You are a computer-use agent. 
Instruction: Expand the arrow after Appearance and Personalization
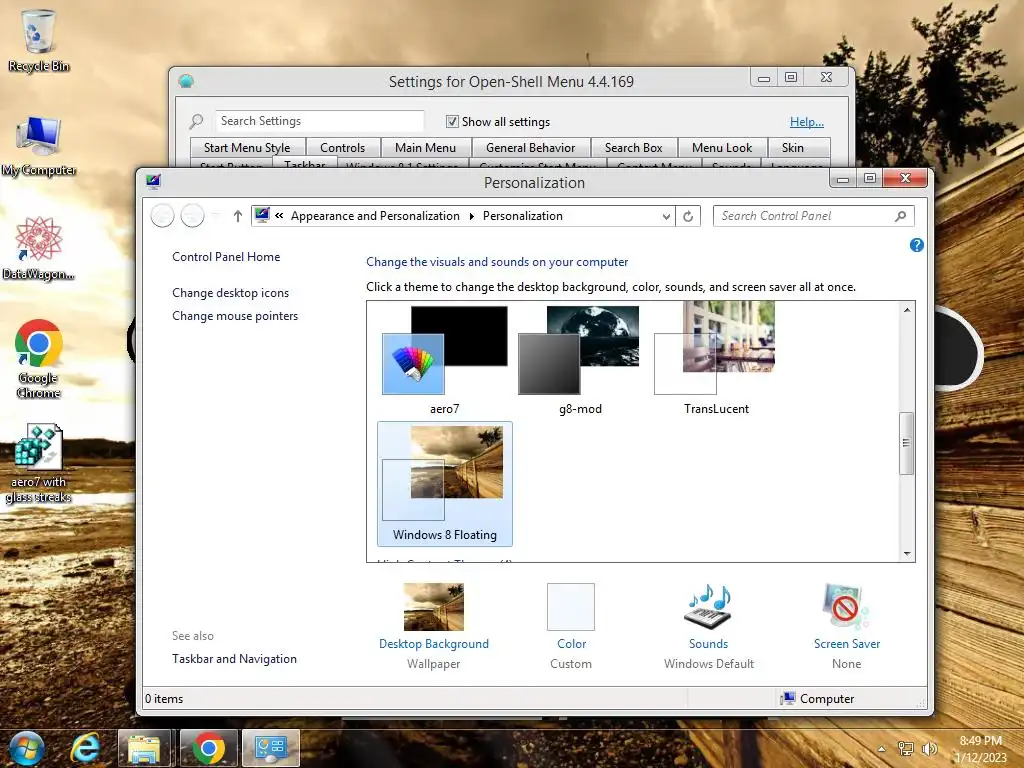click(472, 216)
